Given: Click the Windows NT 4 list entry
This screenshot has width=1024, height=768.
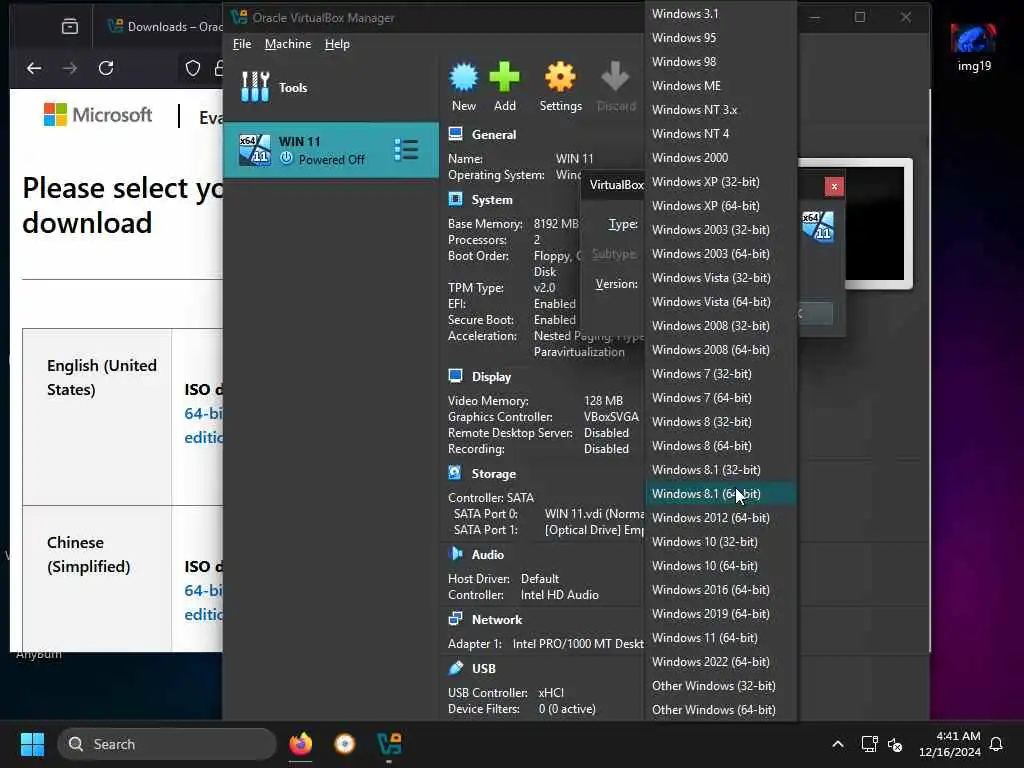Looking at the screenshot, I should [x=721, y=133].
